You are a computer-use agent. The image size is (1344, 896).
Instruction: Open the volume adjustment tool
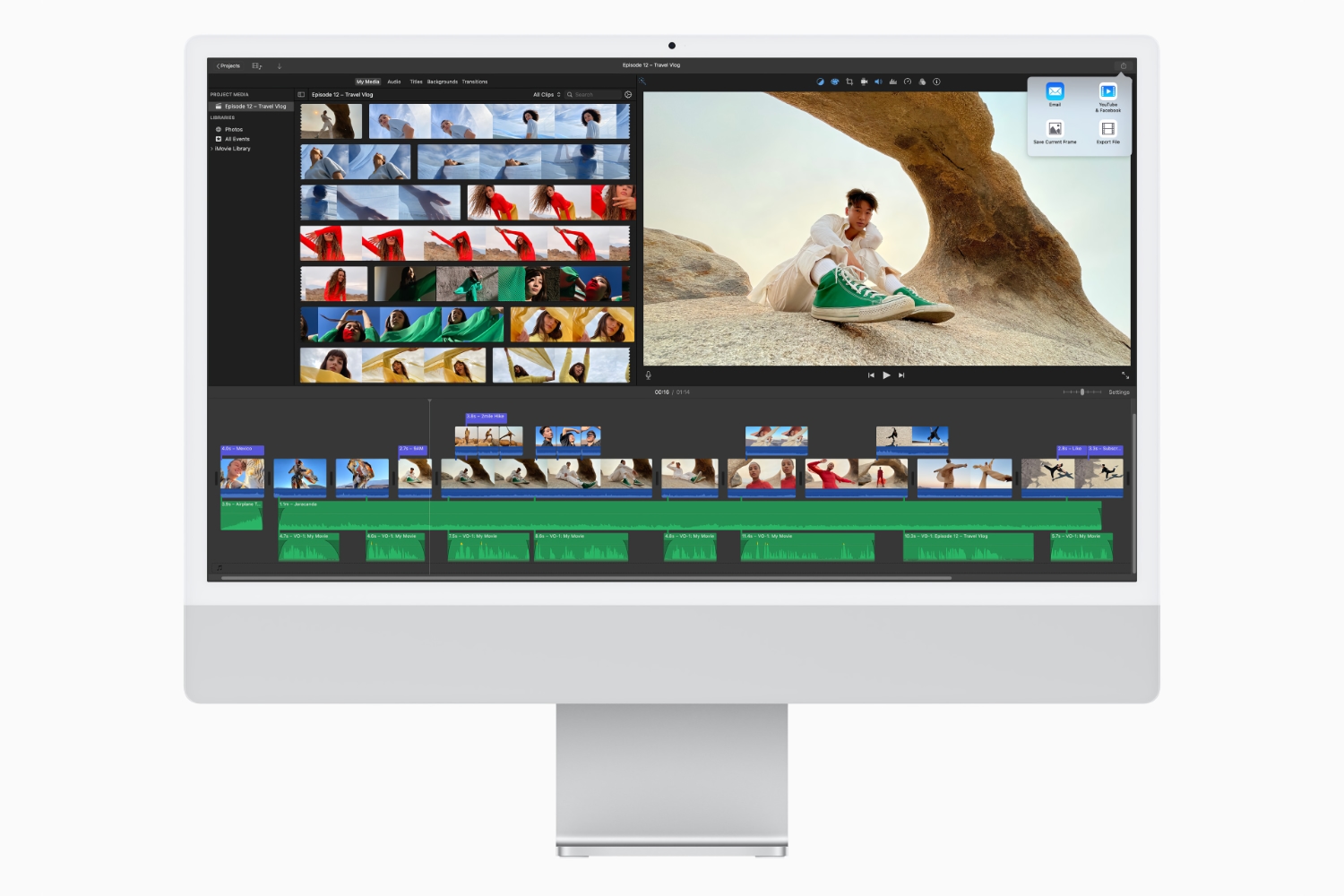coord(878,82)
